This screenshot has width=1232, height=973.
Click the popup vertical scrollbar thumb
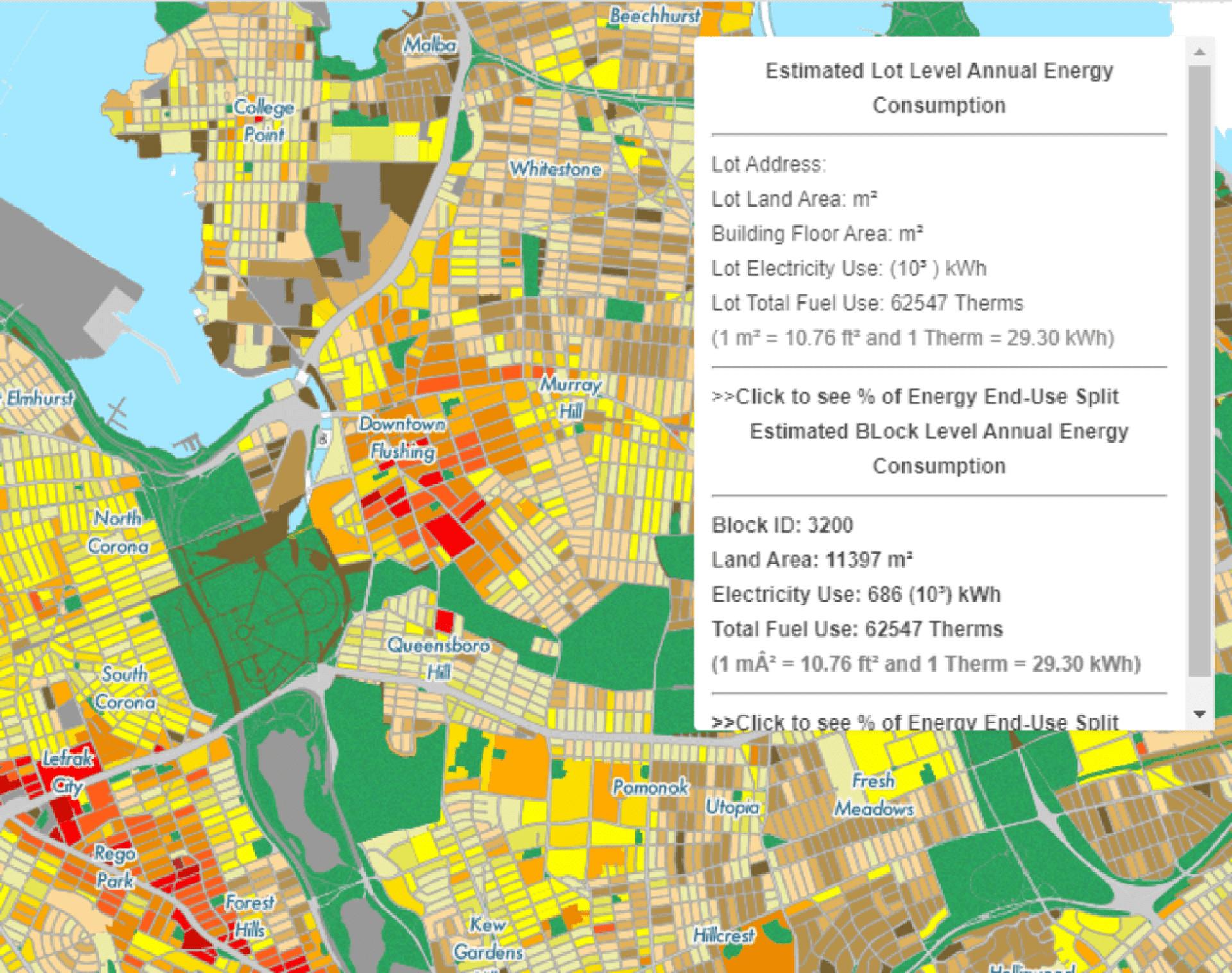(1199, 372)
